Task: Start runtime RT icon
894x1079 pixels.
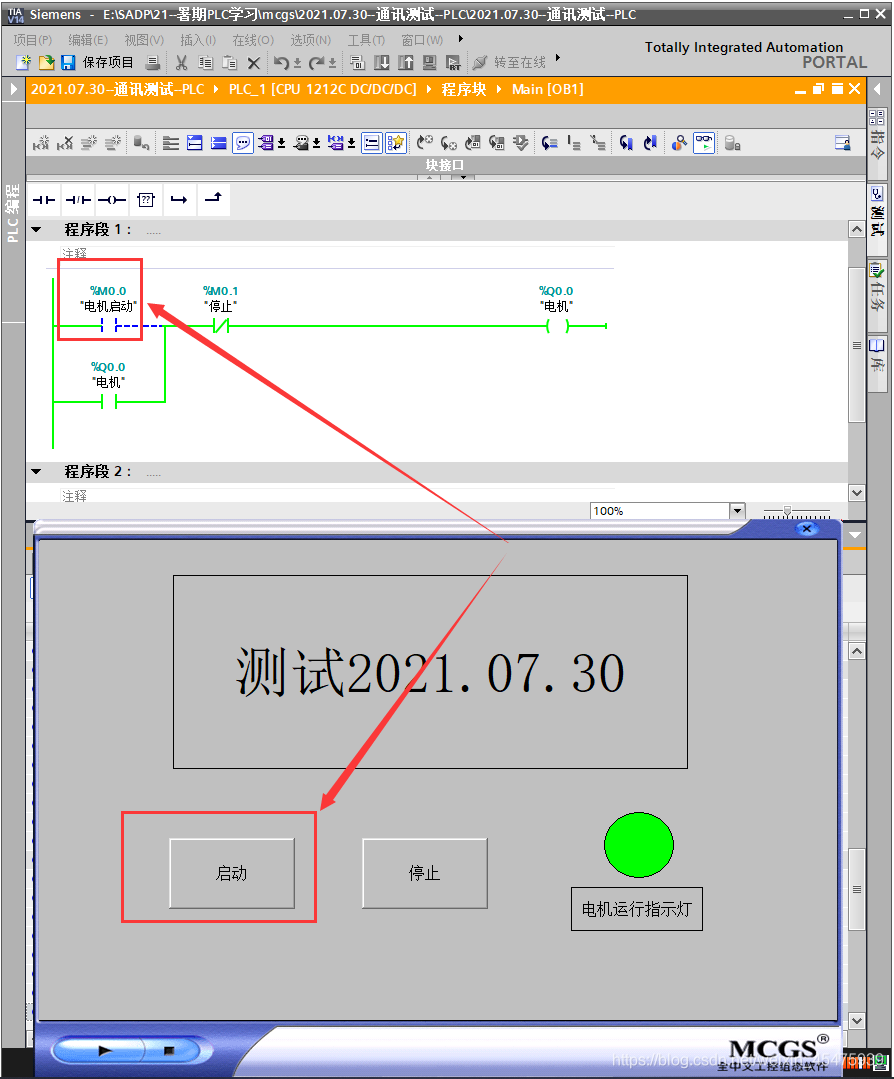Action: [453, 63]
